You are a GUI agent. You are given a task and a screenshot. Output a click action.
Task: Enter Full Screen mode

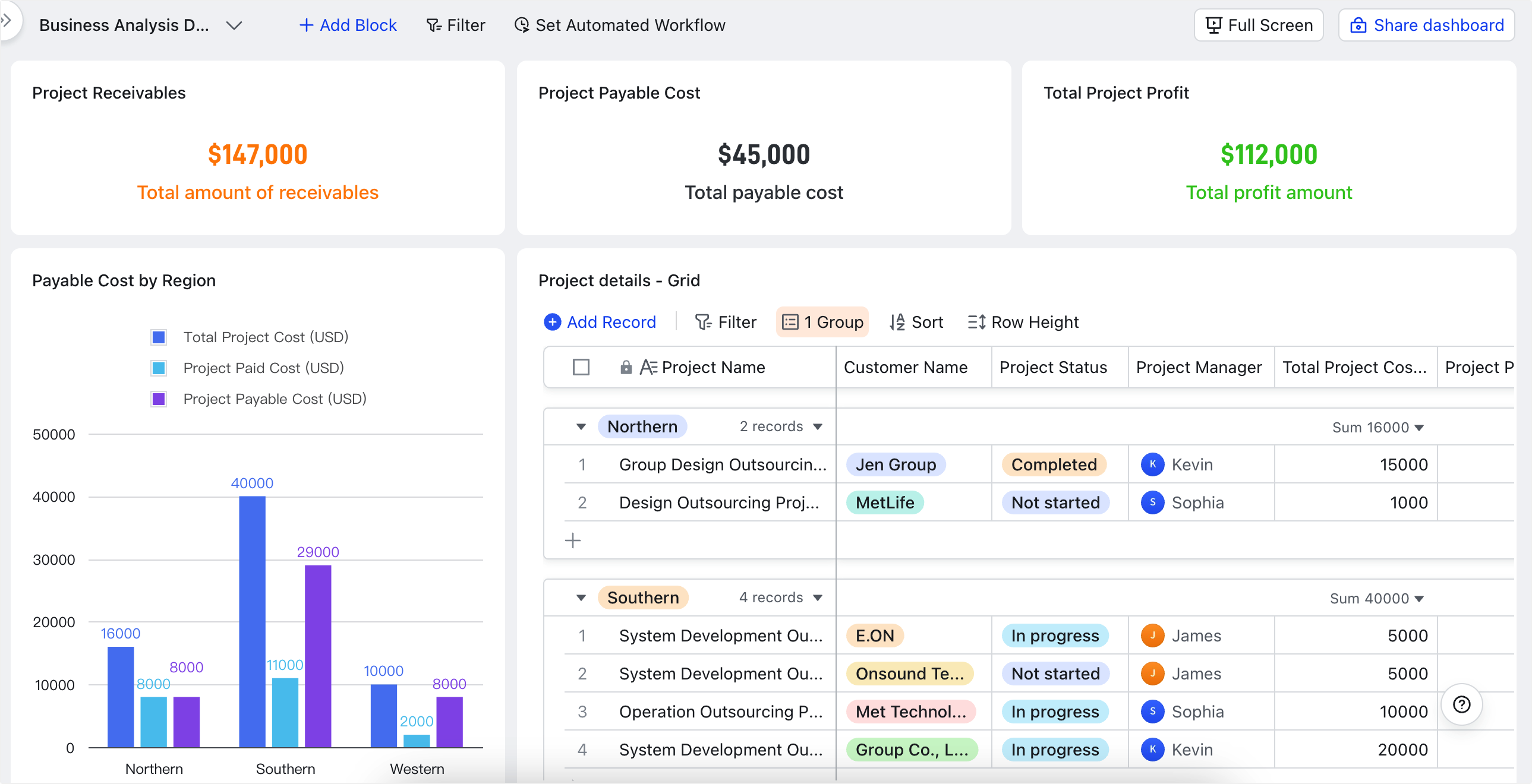1259,25
